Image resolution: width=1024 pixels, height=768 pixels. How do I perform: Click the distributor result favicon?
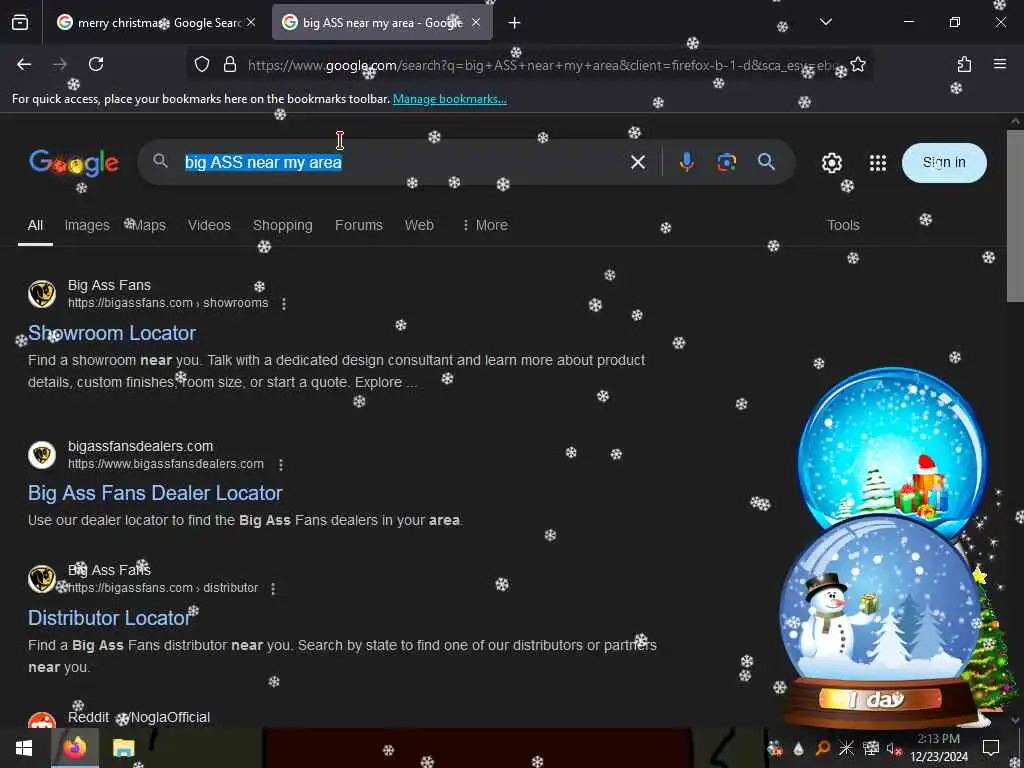click(42, 579)
